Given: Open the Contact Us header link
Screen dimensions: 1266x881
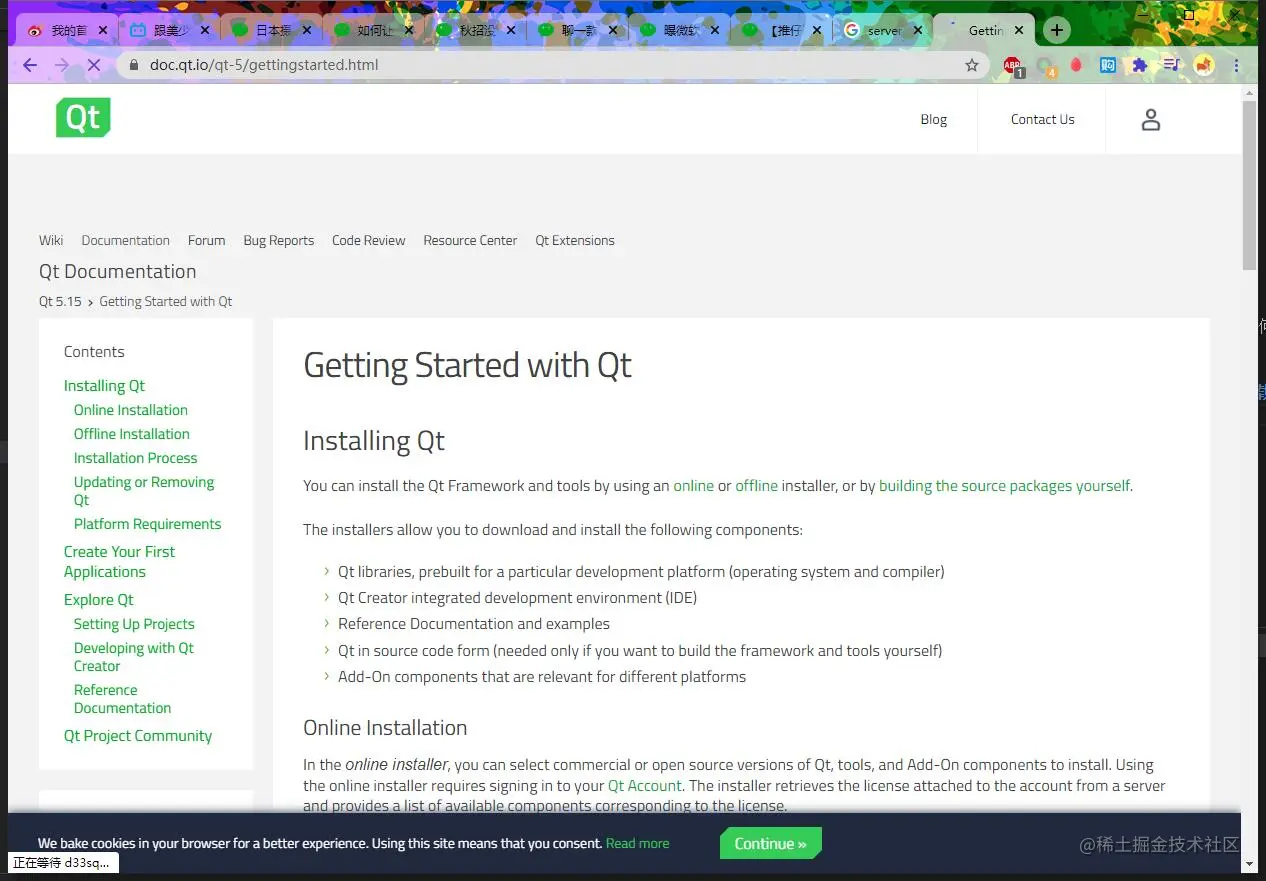Looking at the screenshot, I should tap(1042, 119).
